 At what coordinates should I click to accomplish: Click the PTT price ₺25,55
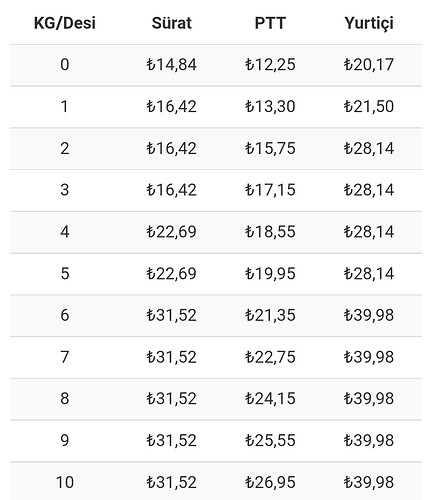coord(270,441)
